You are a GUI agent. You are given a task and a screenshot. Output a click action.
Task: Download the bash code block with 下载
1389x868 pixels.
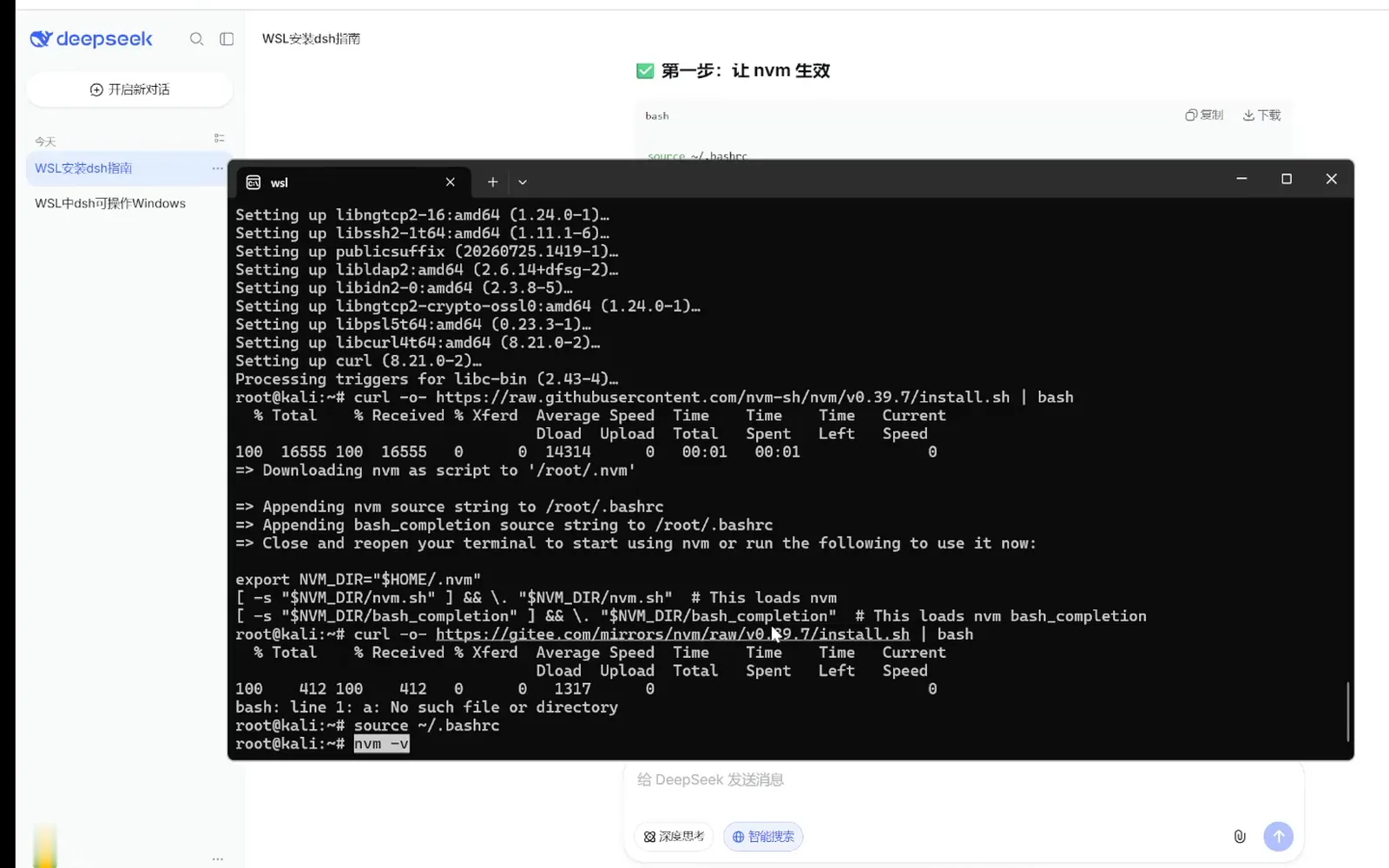point(1262,115)
